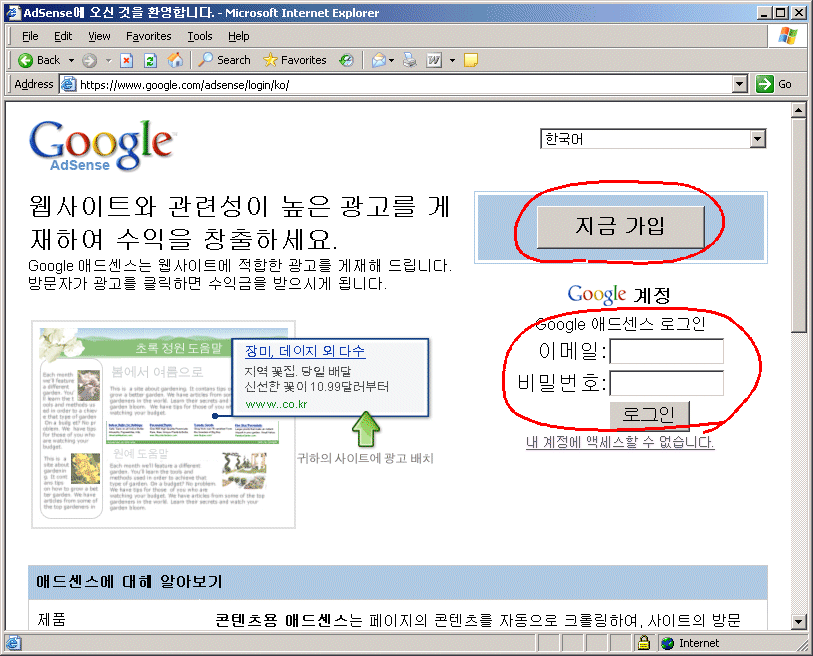The height and width of the screenshot is (656, 813).
Task: Maximize the Internet Explorer window
Action: 779,12
